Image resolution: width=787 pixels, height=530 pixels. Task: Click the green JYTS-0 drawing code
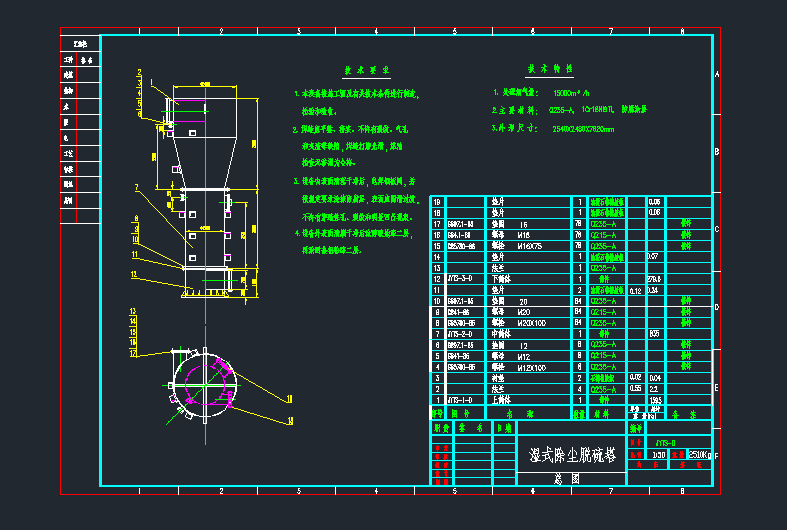[665, 441]
